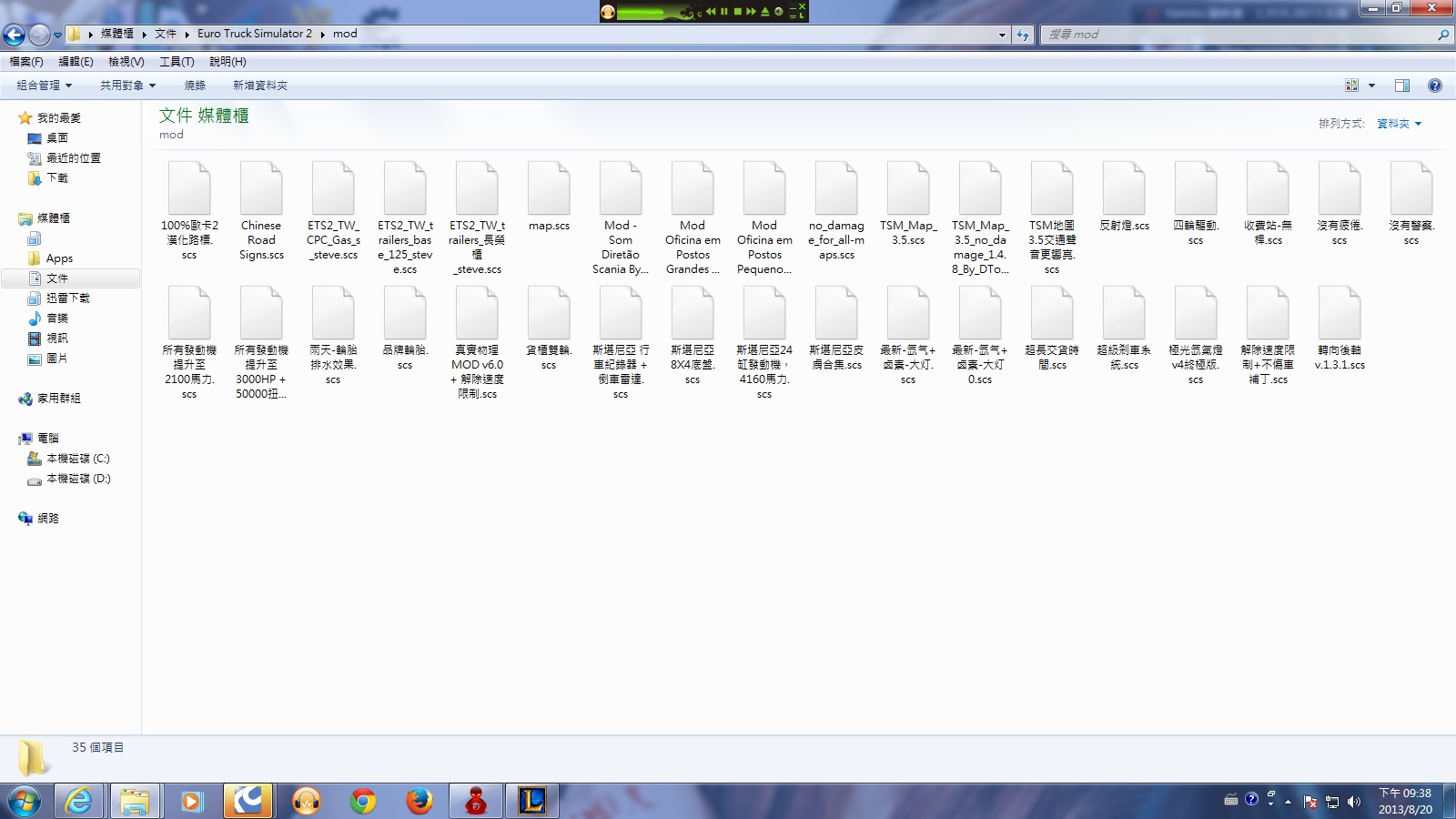The image size is (1456, 819).
Task: Click the 燒錄 burn button
Action: tap(195, 86)
